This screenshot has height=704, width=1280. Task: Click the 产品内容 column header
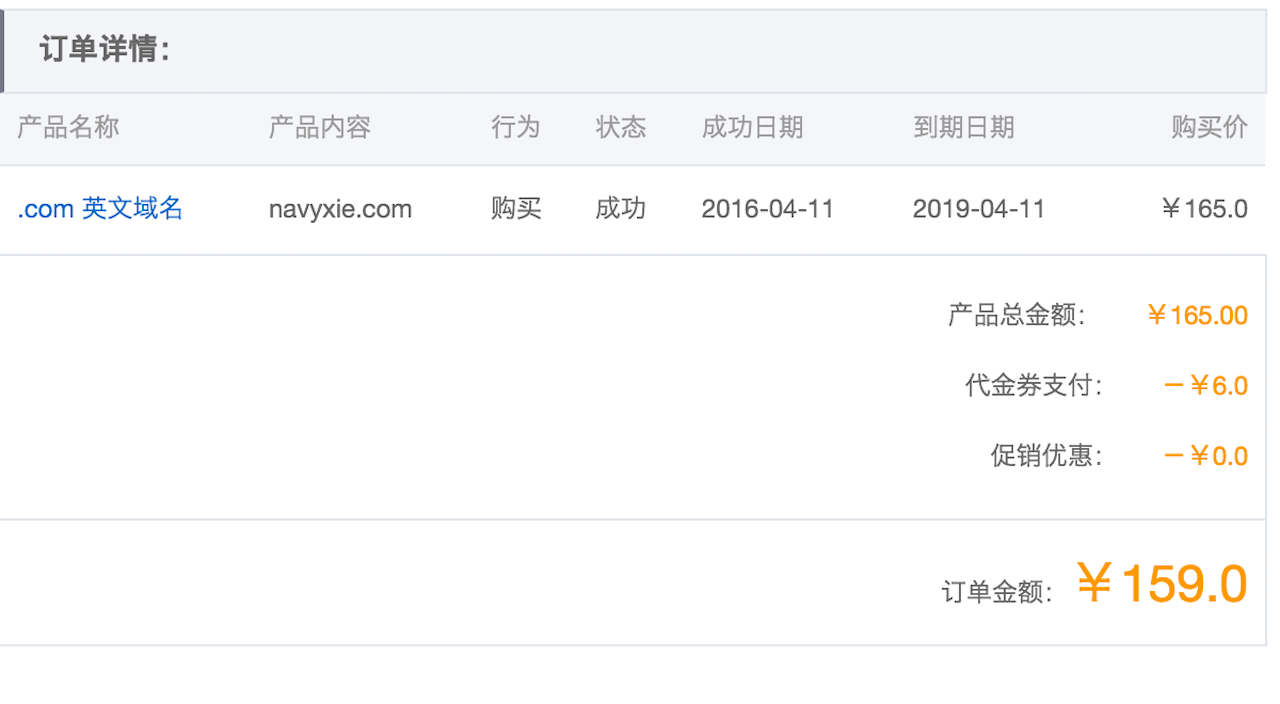pyautogui.click(x=320, y=127)
